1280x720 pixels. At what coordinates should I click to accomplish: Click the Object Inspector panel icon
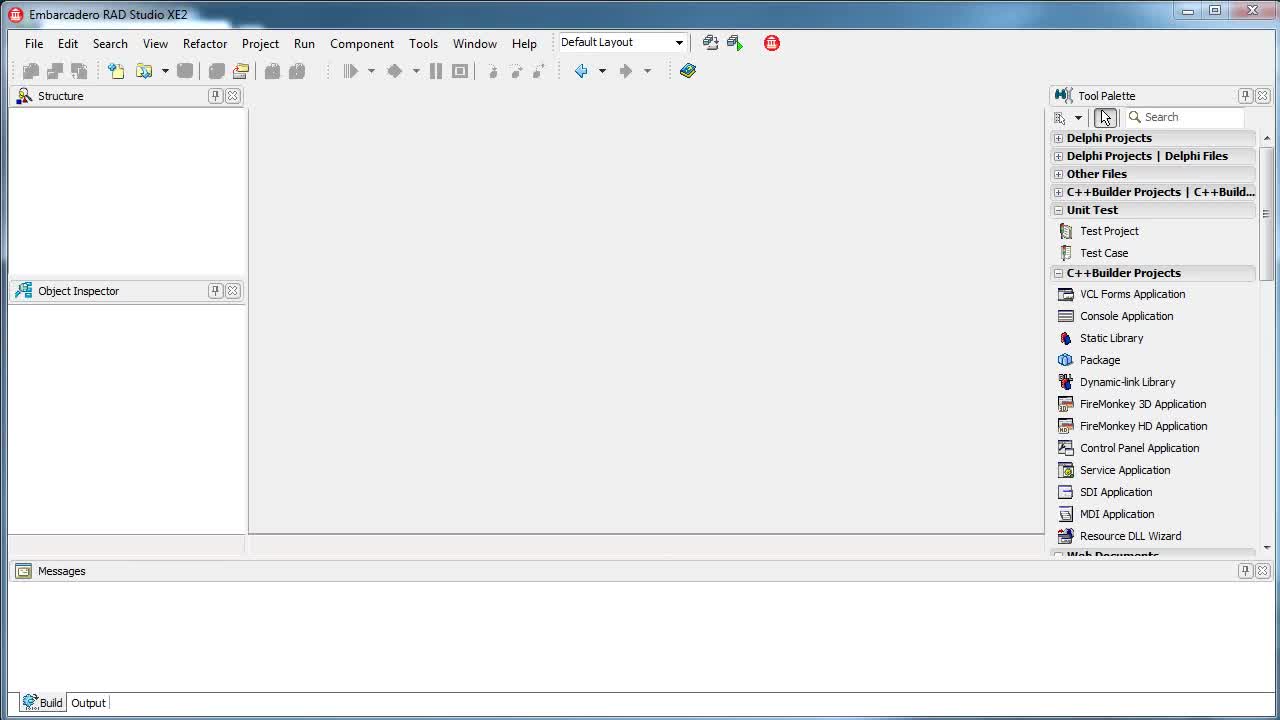coord(24,291)
